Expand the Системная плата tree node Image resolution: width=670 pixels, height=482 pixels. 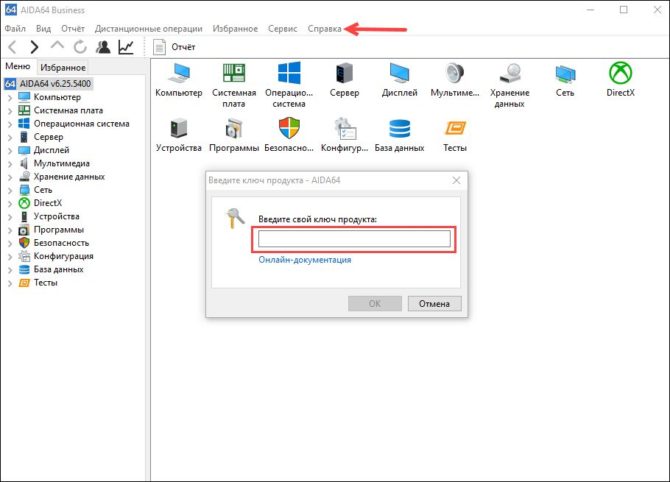[10, 111]
